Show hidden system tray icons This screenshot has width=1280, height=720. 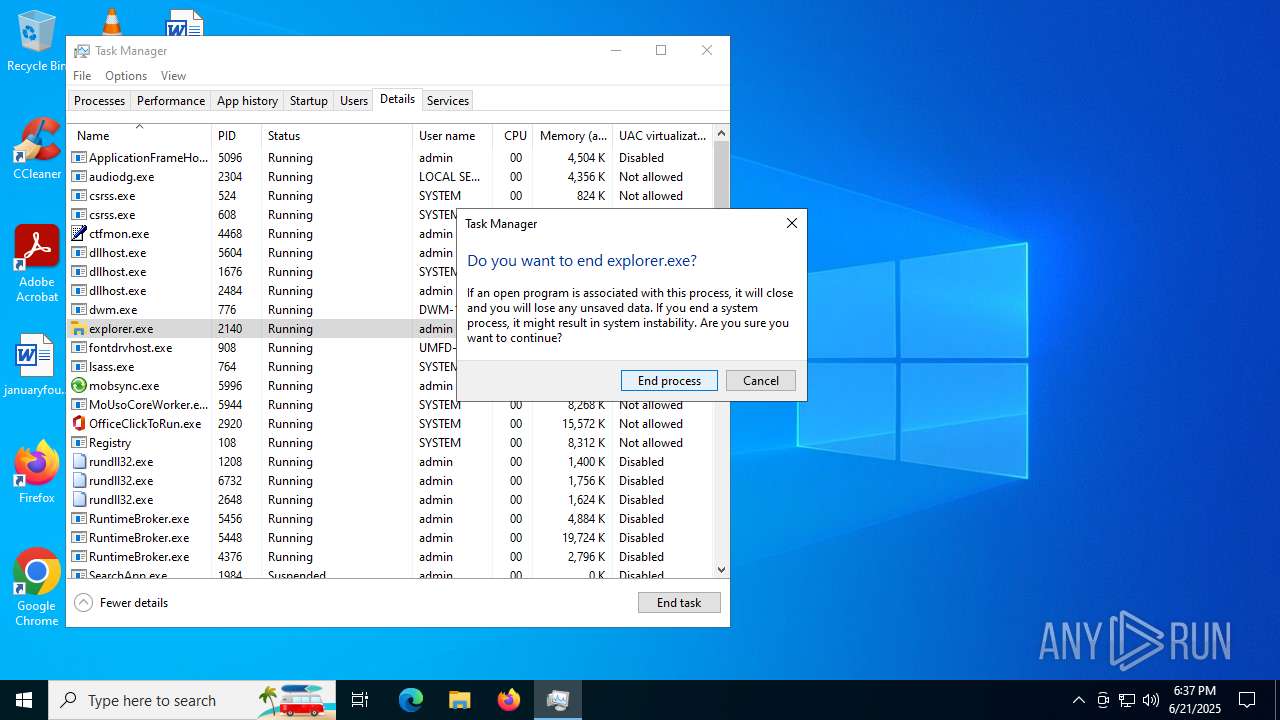(x=1078, y=700)
